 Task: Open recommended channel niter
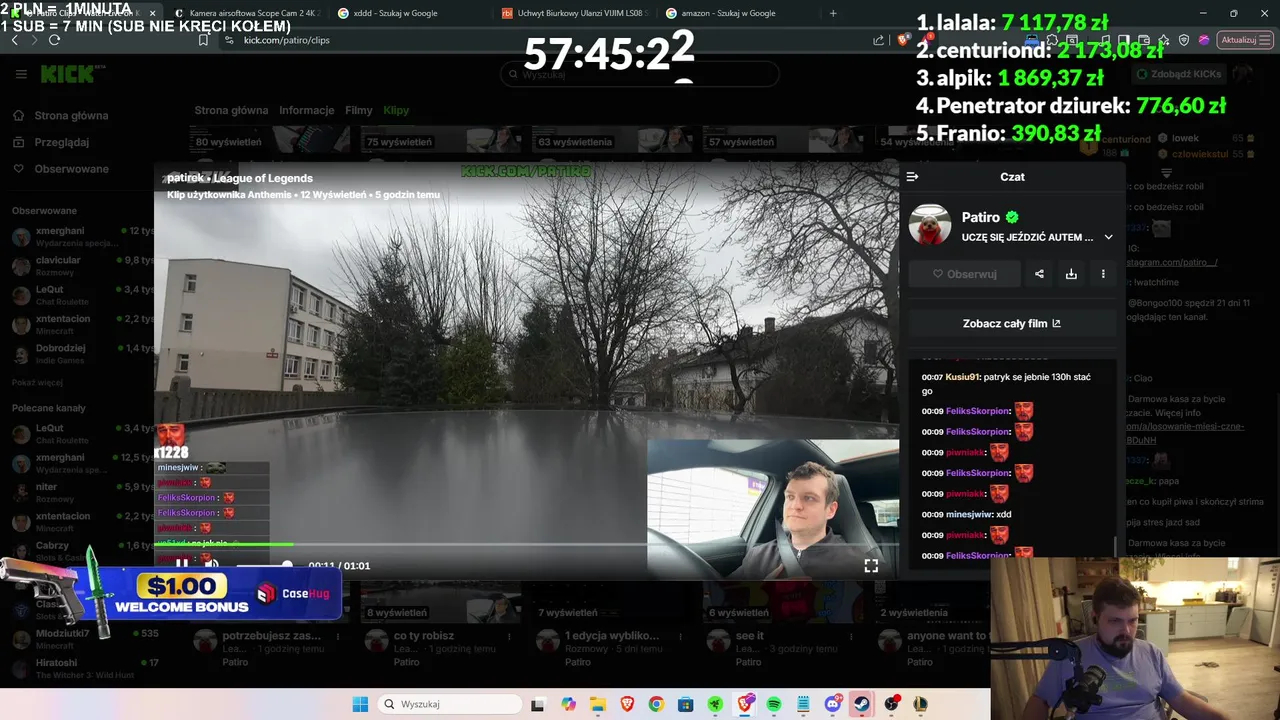click(x=82, y=492)
